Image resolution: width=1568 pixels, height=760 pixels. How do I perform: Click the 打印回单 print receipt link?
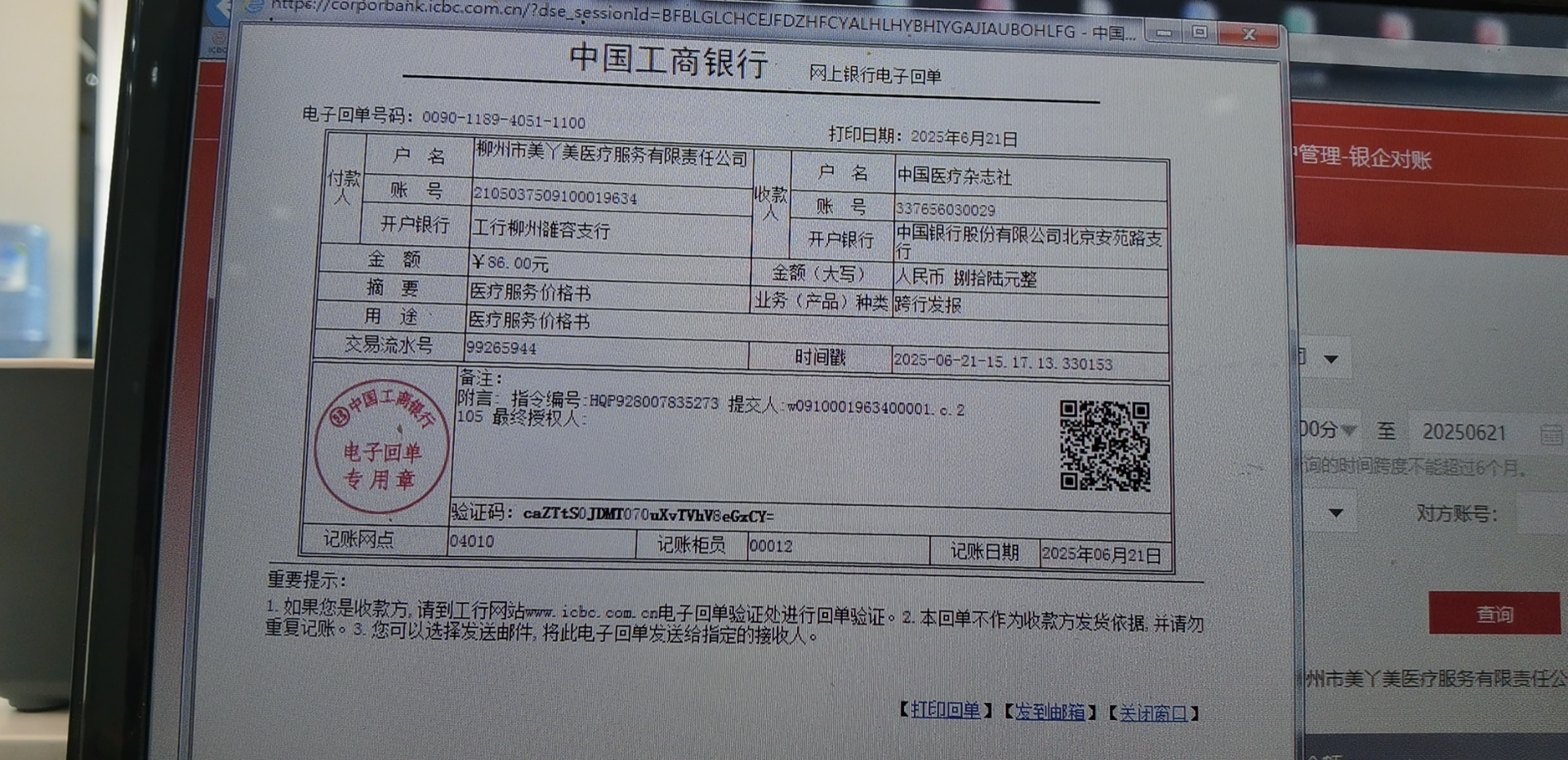pos(945,710)
